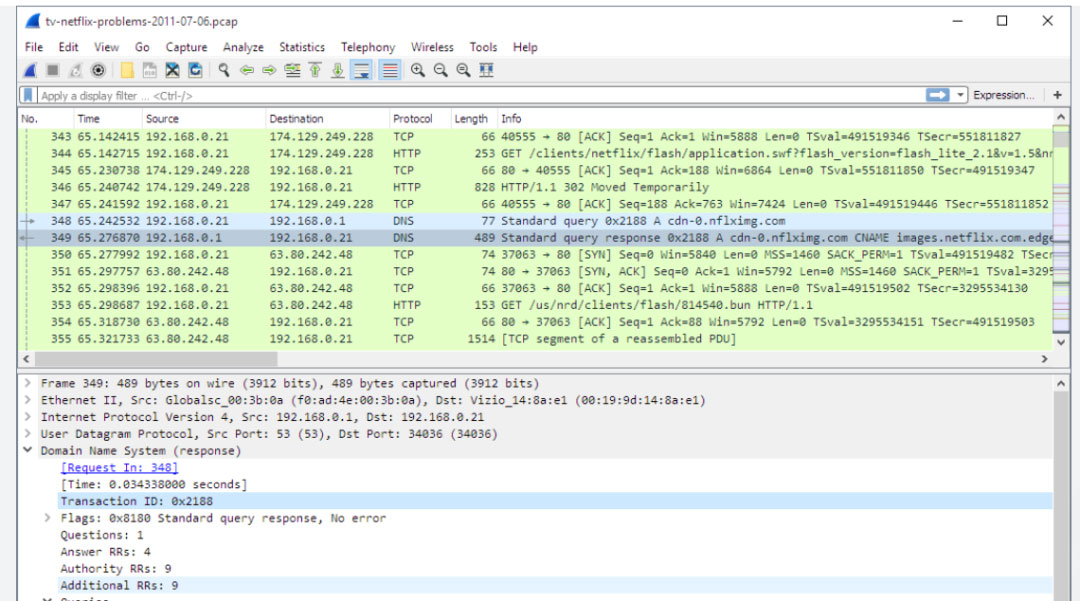Click the start capture shark fin icon
Viewport: 1080px width, 601px height.
[30, 70]
